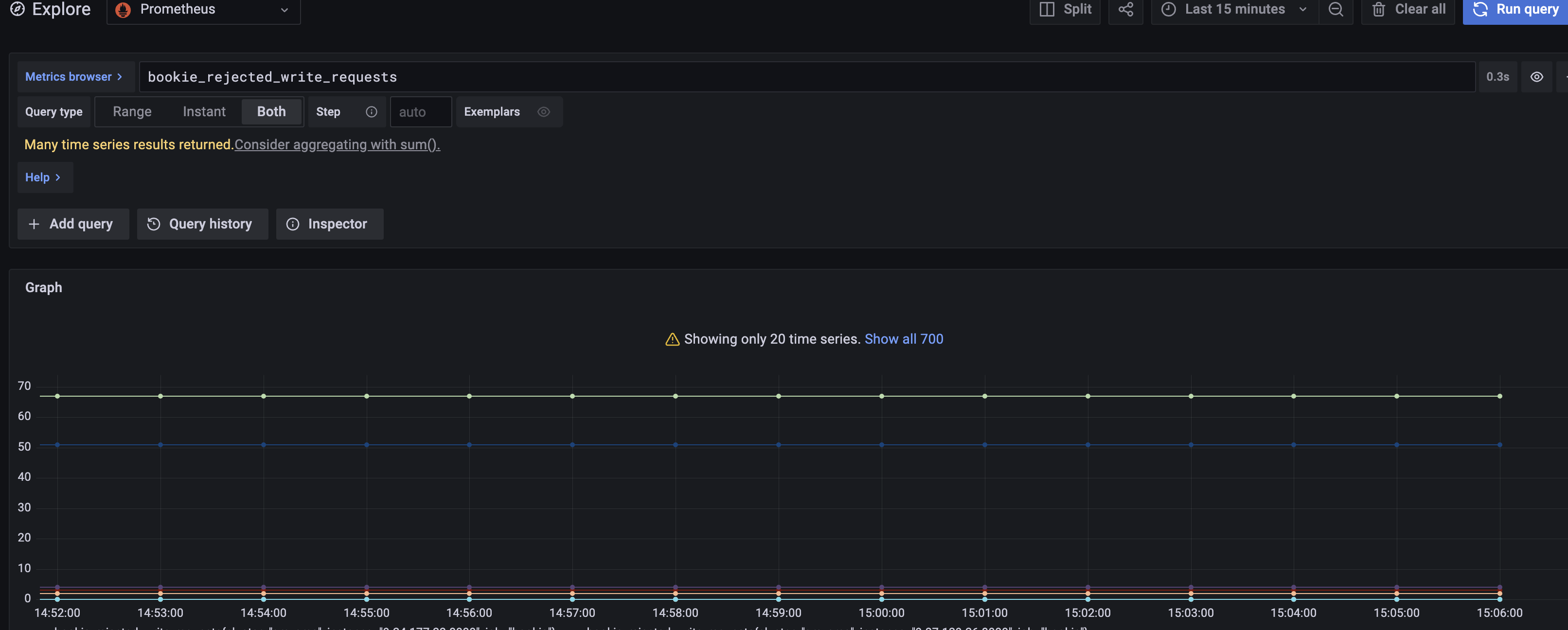The width and height of the screenshot is (1568, 630).
Task: Click the share query icon
Action: coord(1125,10)
